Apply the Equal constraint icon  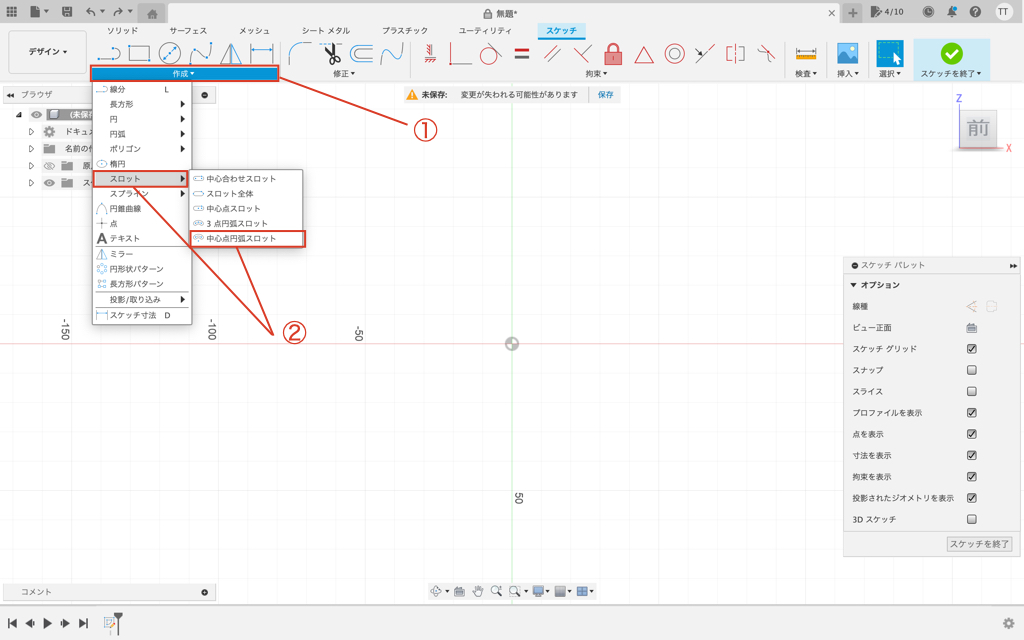(x=521, y=54)
